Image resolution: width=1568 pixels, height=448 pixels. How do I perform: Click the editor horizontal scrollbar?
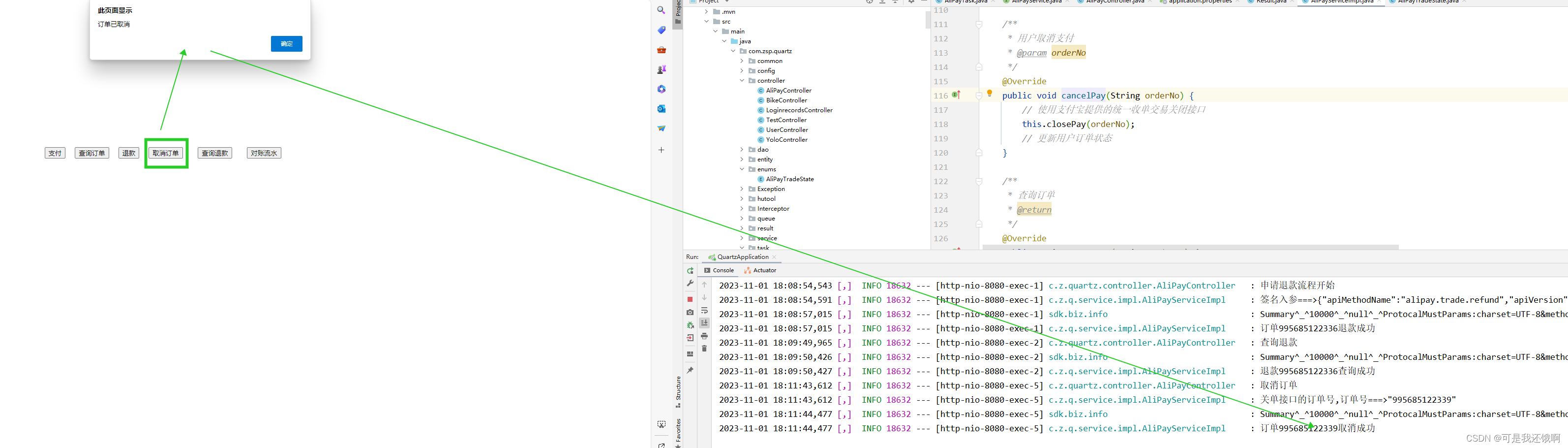click(1191, 247)
